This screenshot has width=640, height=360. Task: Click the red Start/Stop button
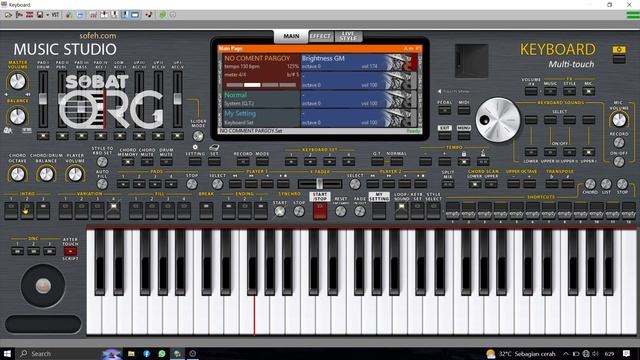click(320, 211)
